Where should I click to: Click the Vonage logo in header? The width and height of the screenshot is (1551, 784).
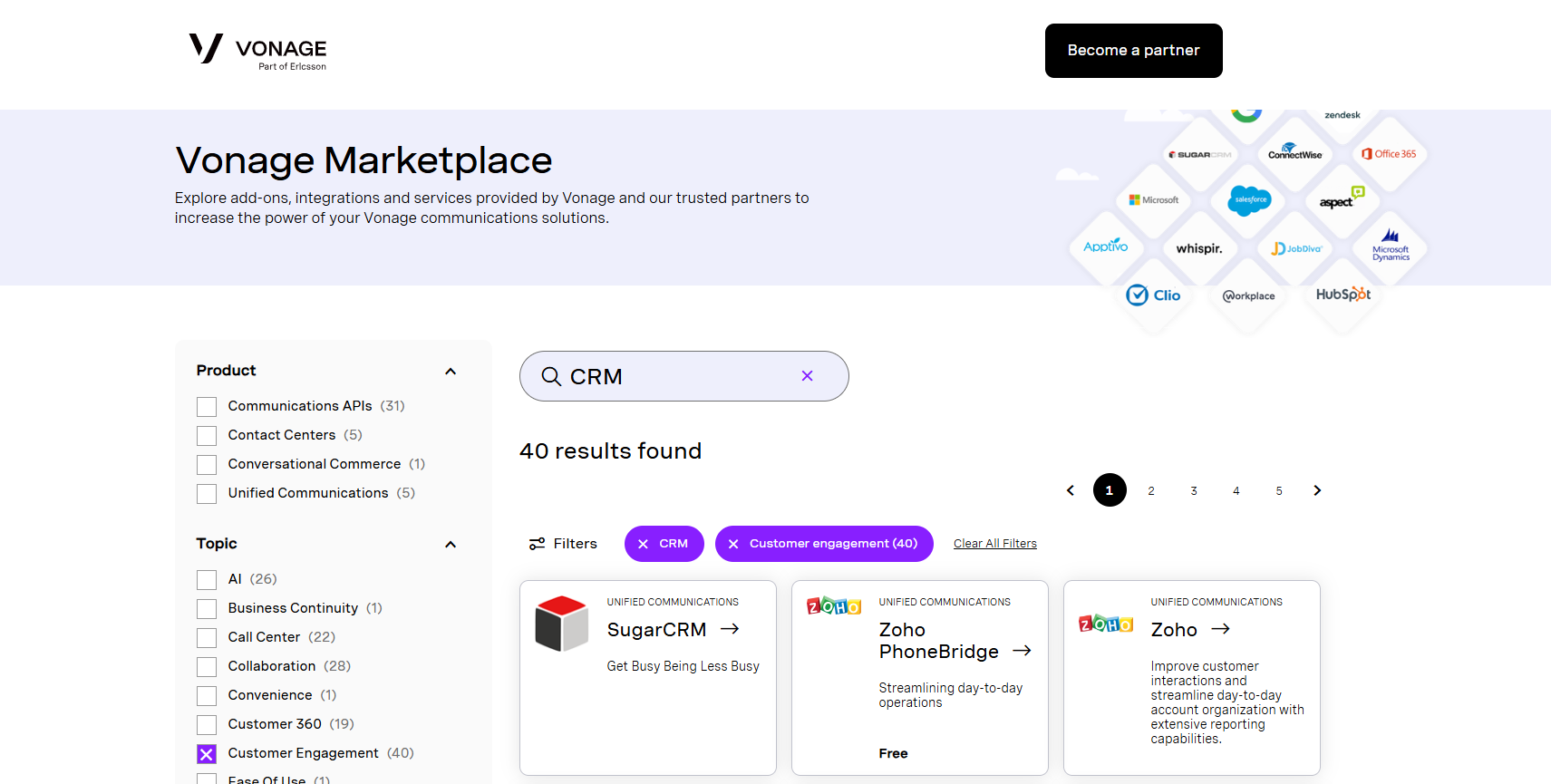257,51
